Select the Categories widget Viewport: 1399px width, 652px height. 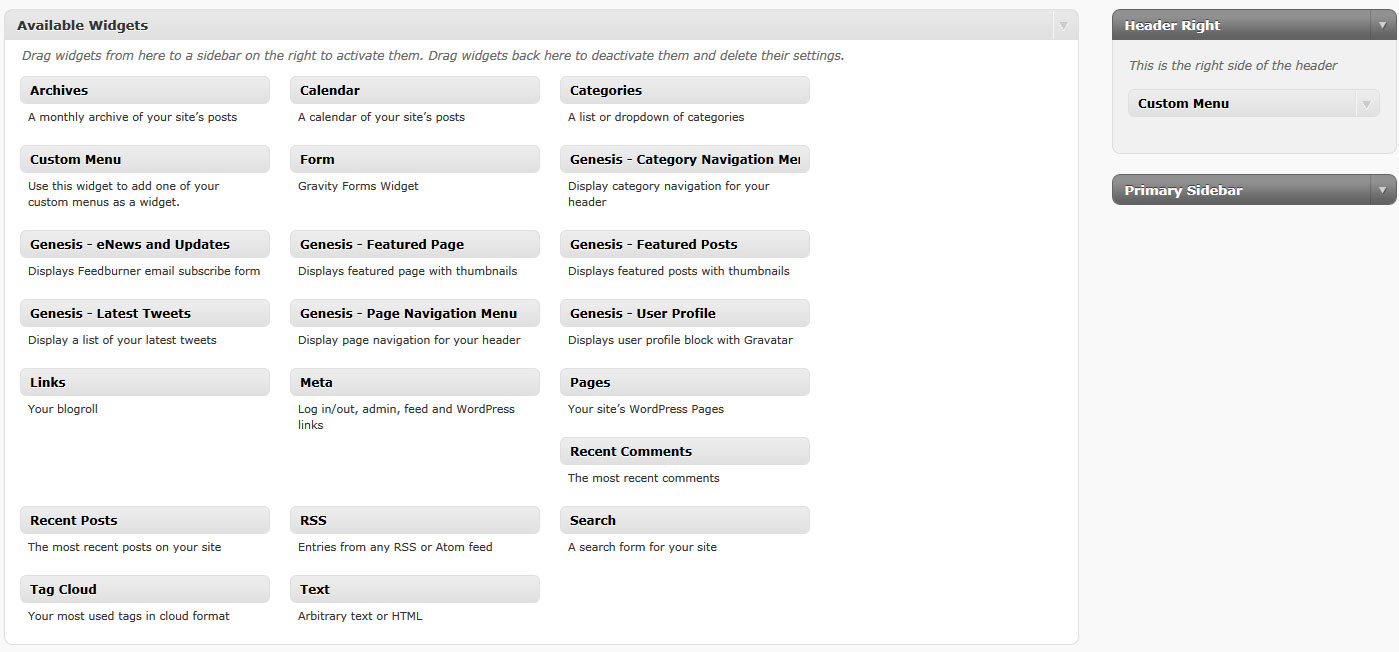point(684,90)
